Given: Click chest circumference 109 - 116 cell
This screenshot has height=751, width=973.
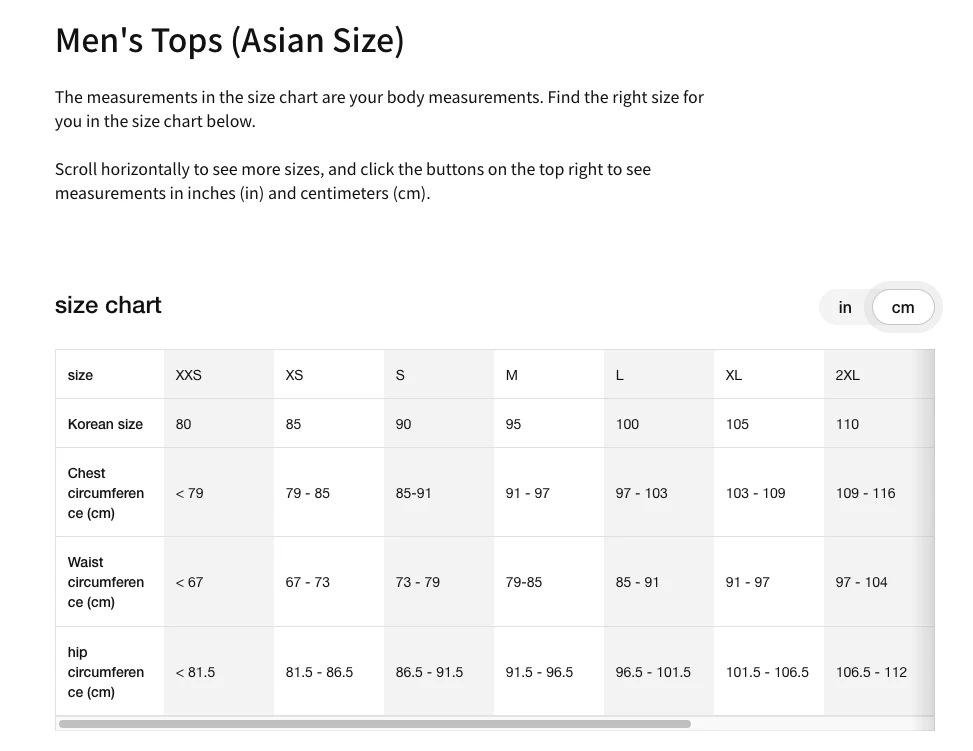Looking at the screenshot, I should click(865, 493).
